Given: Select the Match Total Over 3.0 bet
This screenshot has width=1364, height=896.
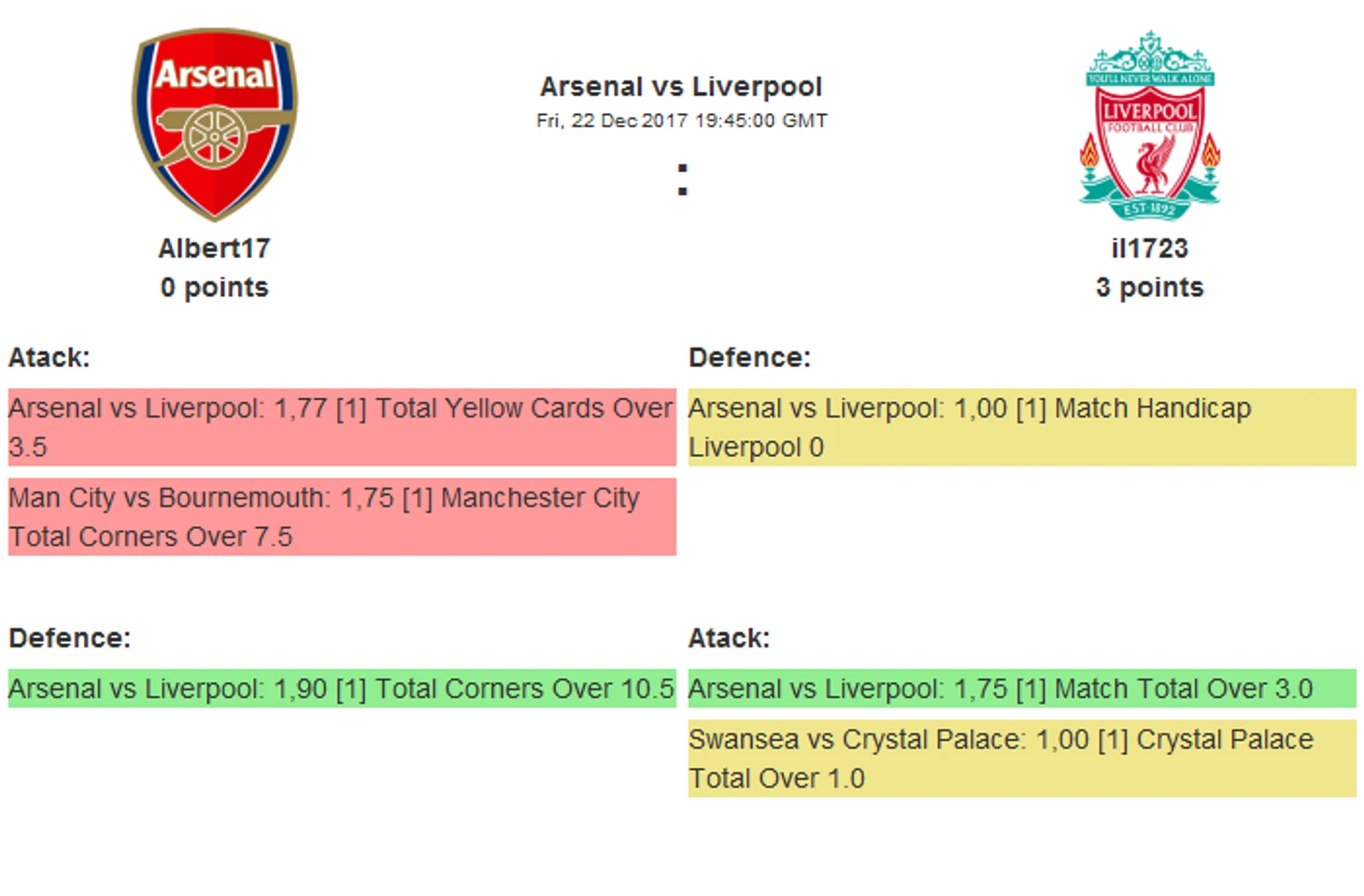Looking at the screenshot, I should (x=1022, y=689).
